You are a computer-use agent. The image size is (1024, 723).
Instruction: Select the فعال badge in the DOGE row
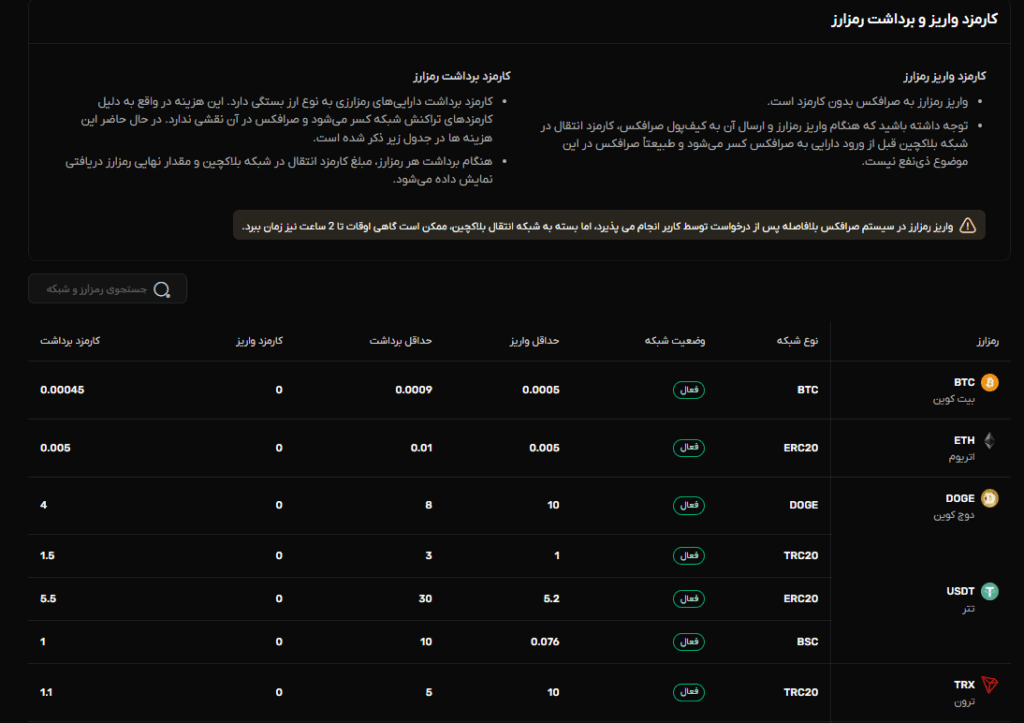(689, 506)
